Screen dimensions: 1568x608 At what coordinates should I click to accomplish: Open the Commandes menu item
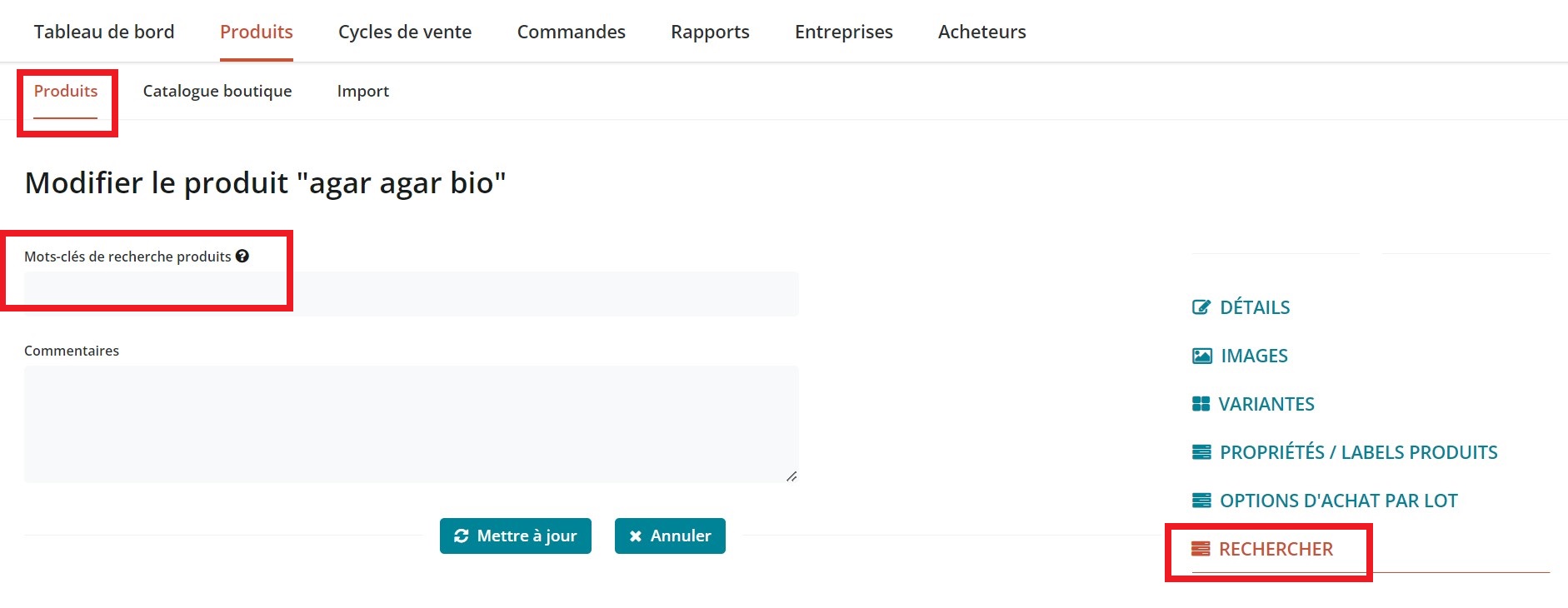click(571, 32)
